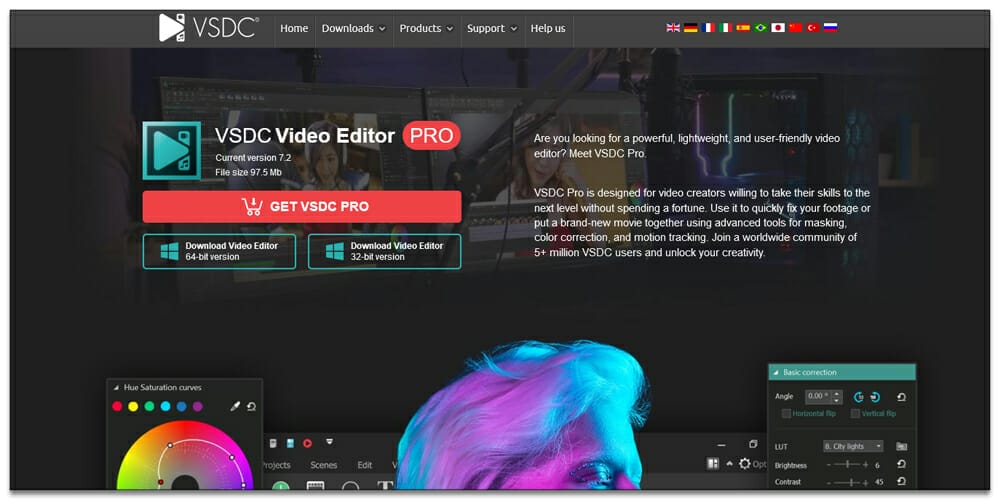This screenshot has width=1000, height=500.
Task: Open the Help us page
Action: pyautogui.click(x=548, y=28)
